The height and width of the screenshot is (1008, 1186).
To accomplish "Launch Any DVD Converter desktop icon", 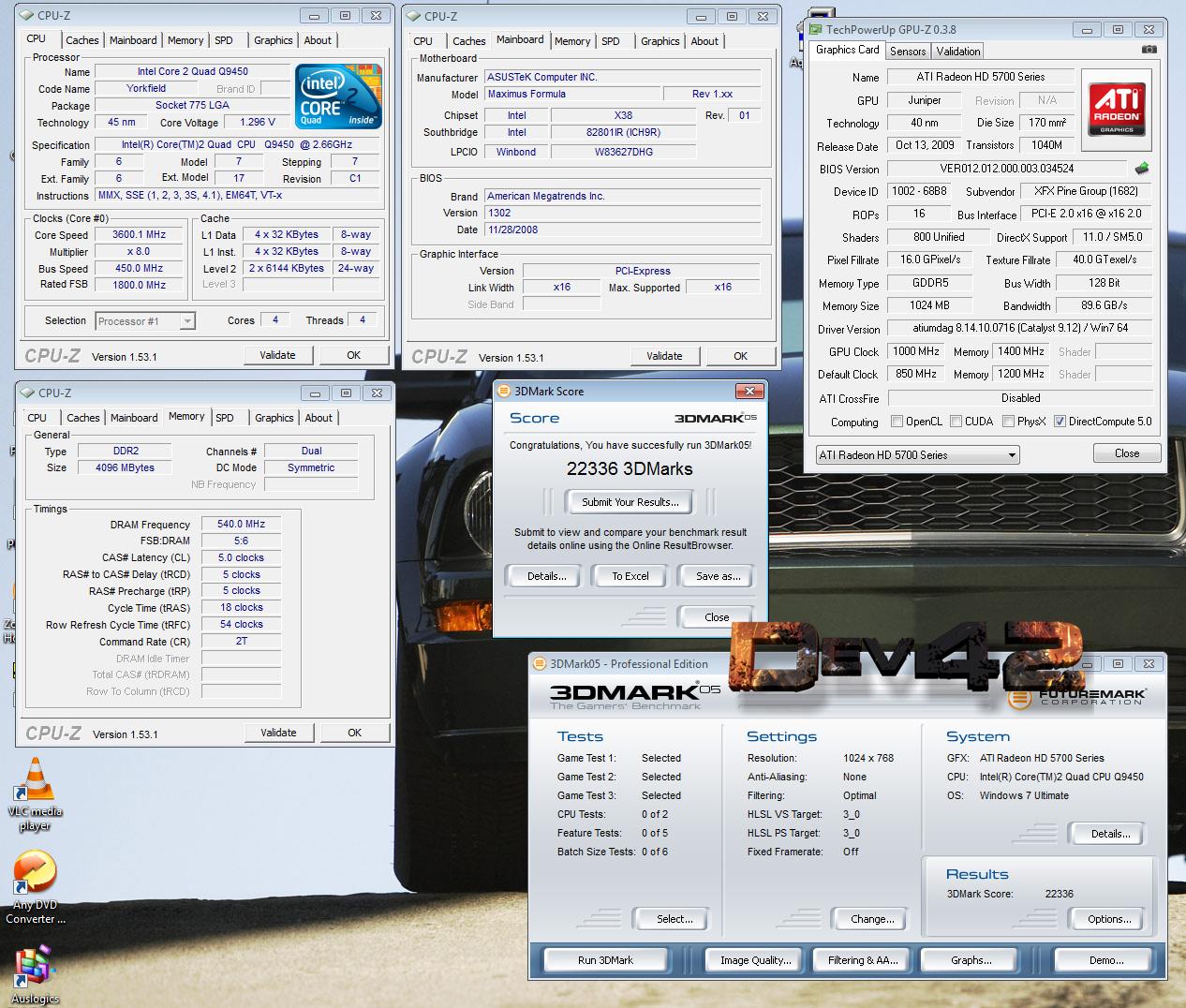I will (35, 885).
